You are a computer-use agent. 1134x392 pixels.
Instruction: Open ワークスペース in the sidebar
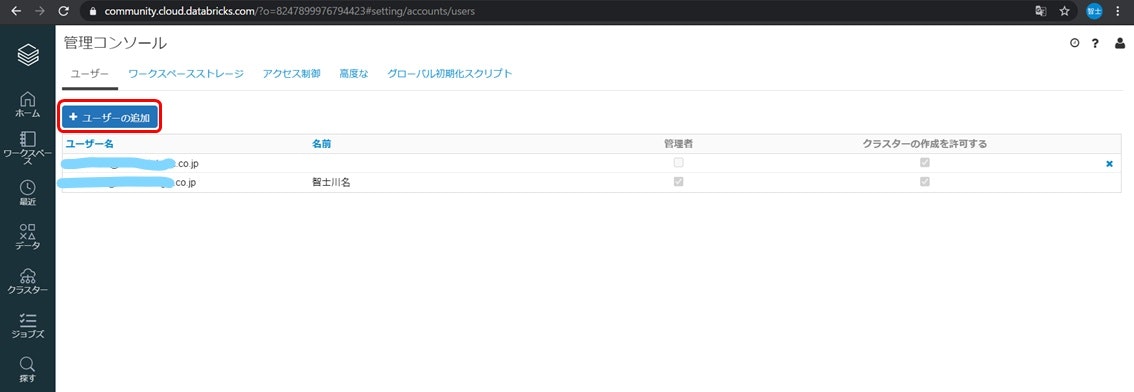click(27, 148)
